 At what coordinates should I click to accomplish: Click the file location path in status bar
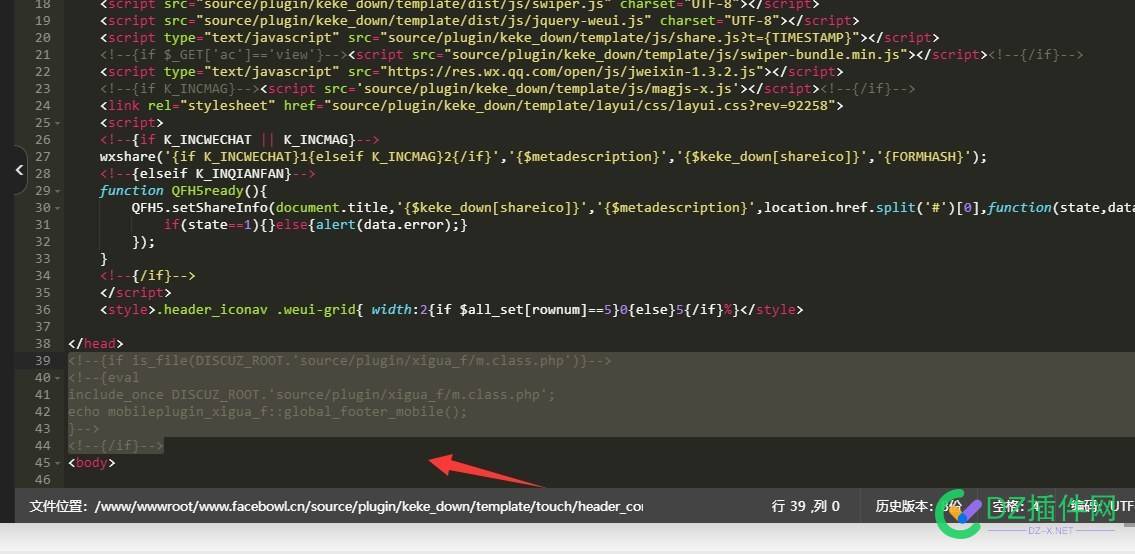click(336, 506)
